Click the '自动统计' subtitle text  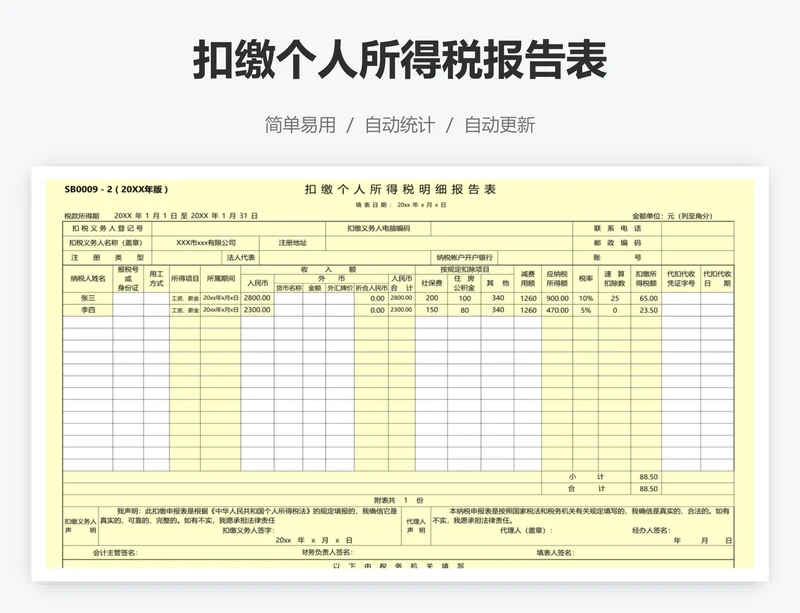(400, 125)
